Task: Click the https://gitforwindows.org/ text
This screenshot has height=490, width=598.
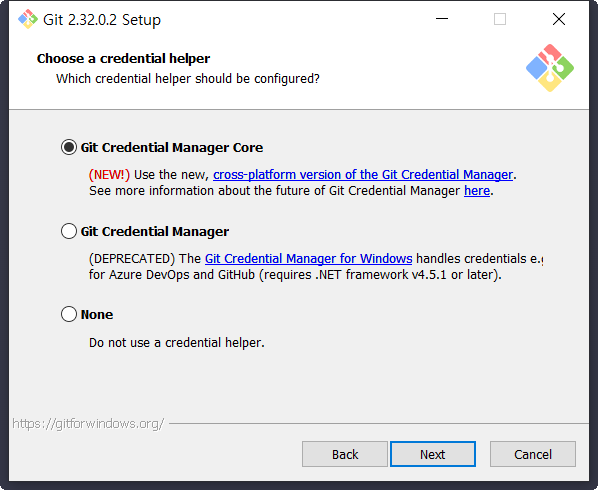Action: (88, 424)
